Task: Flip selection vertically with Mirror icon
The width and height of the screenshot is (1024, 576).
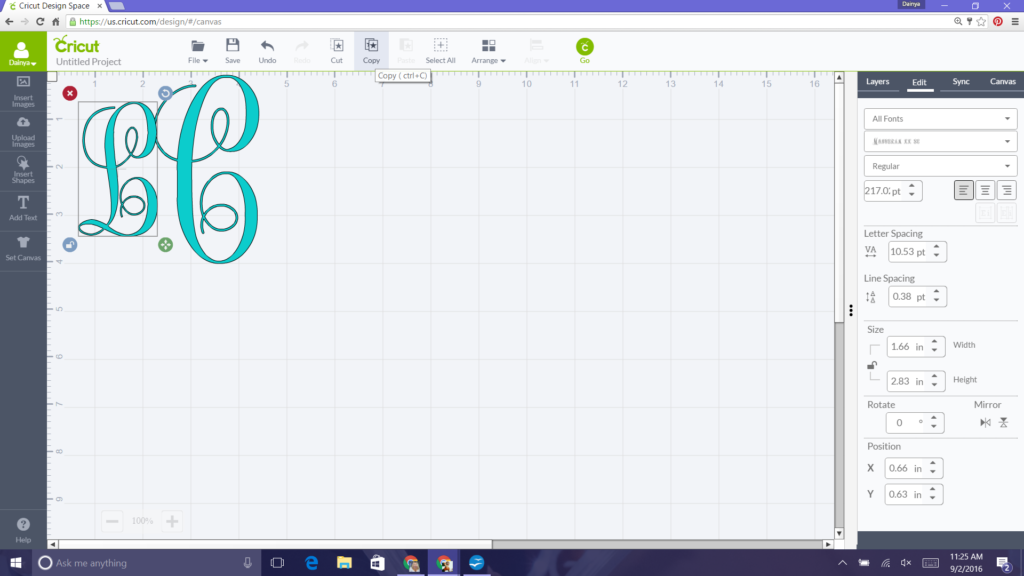Action: pyautogui.click(x=1004, y=423)
